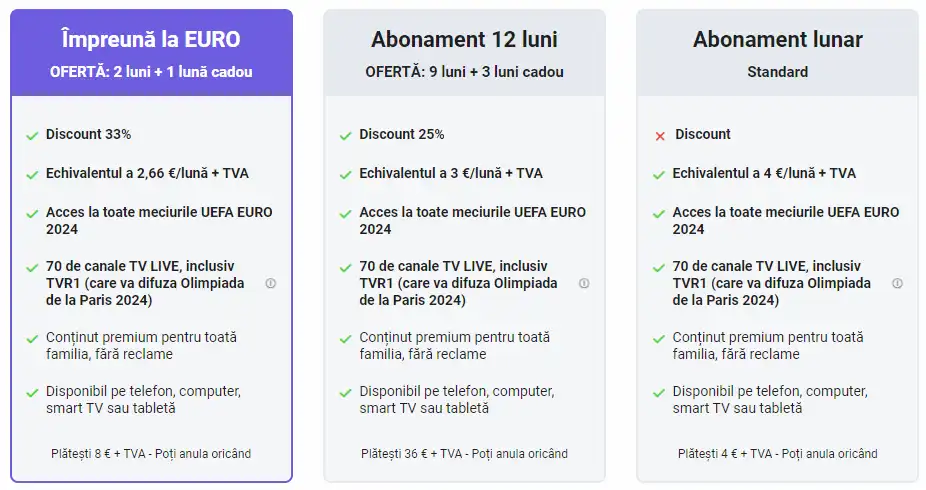The image size is (926, 490).
Task: Click info icon in Împreună la EURO card
Action: [x=270, y=284]
